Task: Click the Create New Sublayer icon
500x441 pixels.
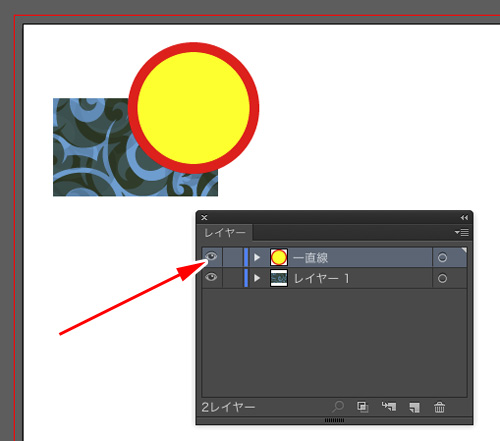Action: (x=389, y=407)
